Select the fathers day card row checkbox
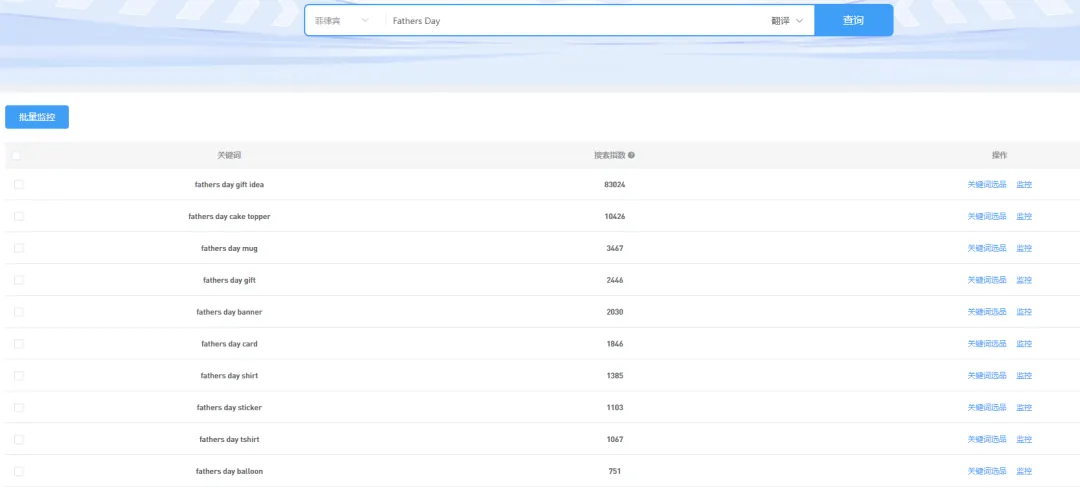This screenshot has width=1080, height=494. pyautogui.click(x=19, y=344)
